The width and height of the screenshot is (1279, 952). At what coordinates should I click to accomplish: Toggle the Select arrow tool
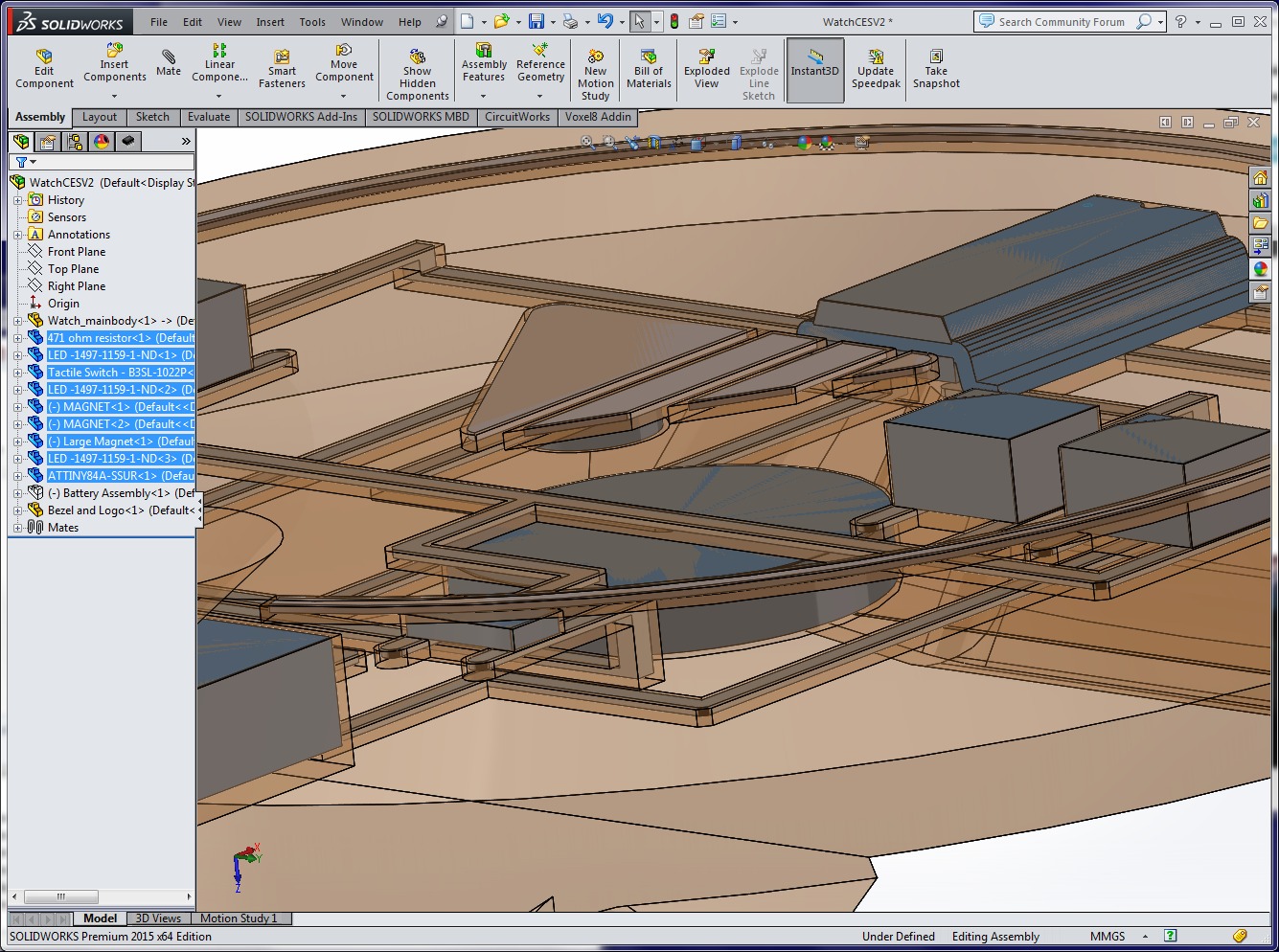(640, 21)
